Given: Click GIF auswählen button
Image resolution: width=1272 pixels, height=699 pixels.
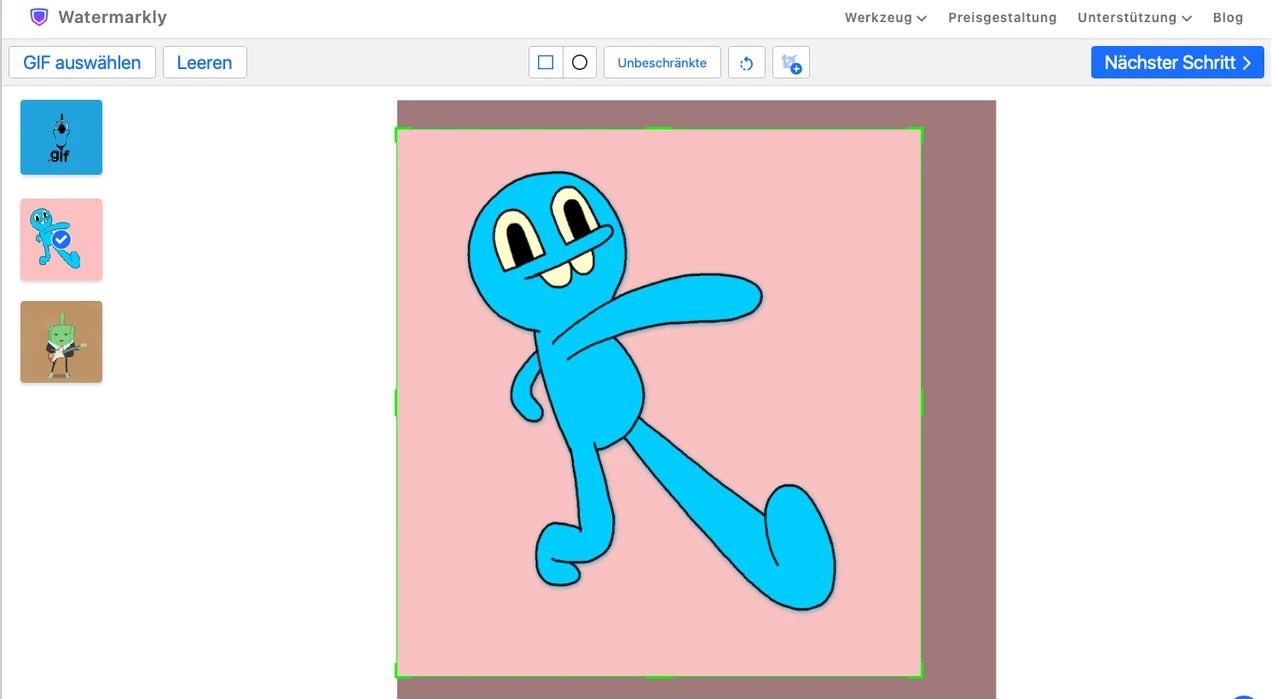Looking at the screenshot, I should tap(82, 62).
